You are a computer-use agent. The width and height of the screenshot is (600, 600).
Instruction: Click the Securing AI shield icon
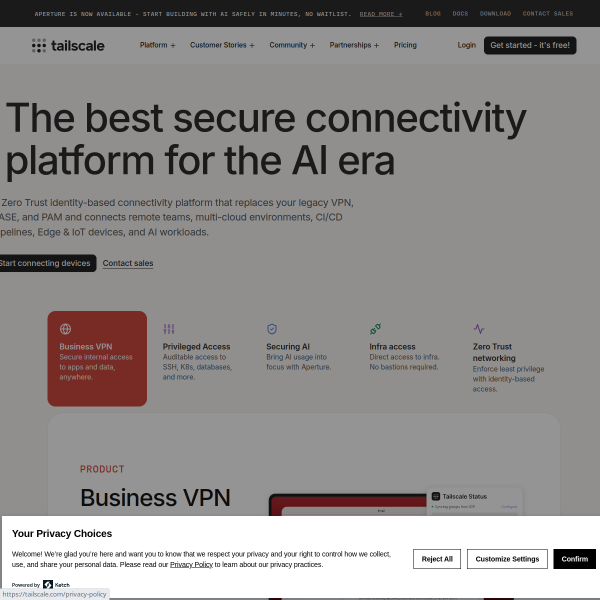pyautogui.click(x=272, y=329)
